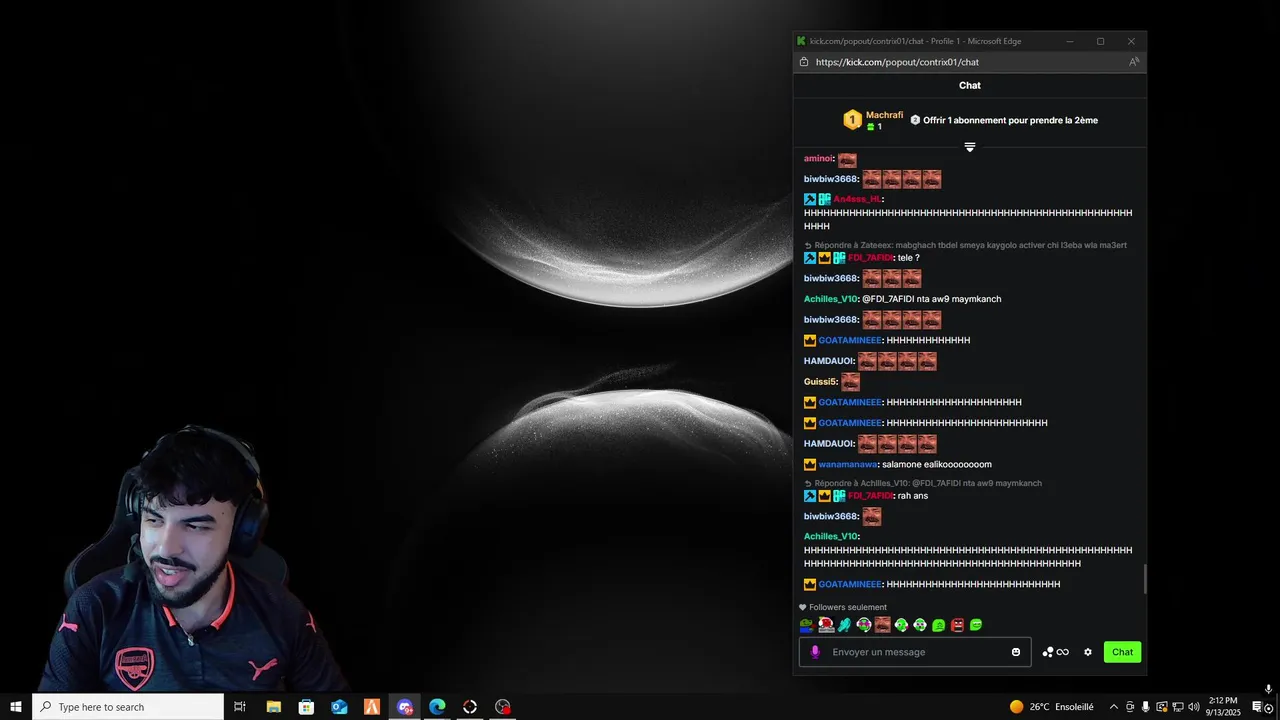Open Task View on taskbar
Viewport: 1280px width, 720px height.
[240, 707]
